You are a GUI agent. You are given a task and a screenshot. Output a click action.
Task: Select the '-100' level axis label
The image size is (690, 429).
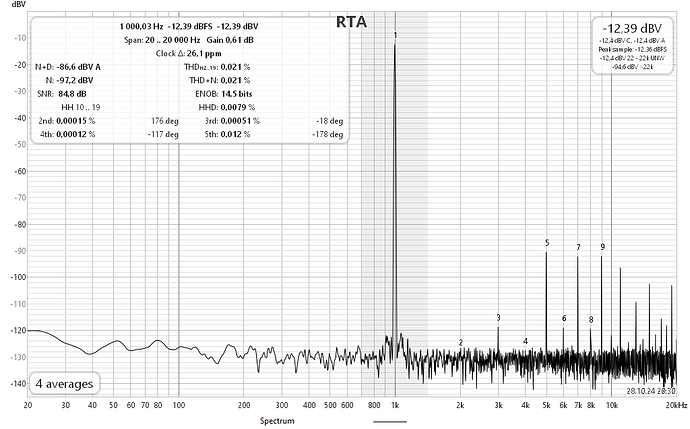[19, 277]
